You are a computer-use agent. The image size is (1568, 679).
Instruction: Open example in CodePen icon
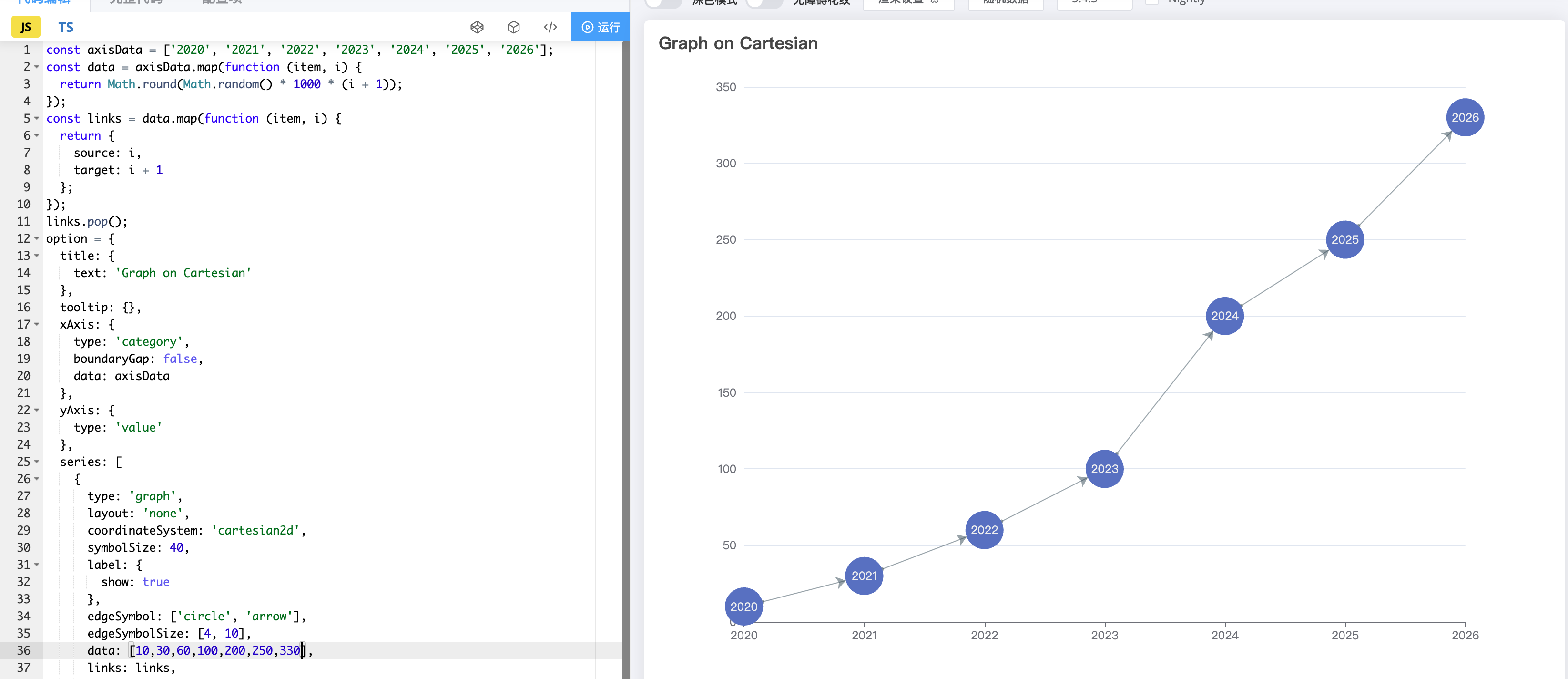point(477,27)
